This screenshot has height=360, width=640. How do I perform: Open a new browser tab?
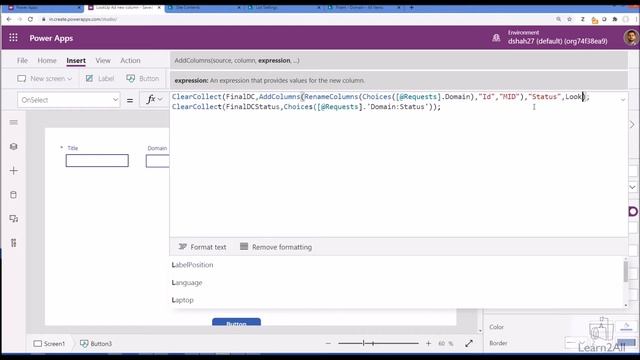(411, 7)
